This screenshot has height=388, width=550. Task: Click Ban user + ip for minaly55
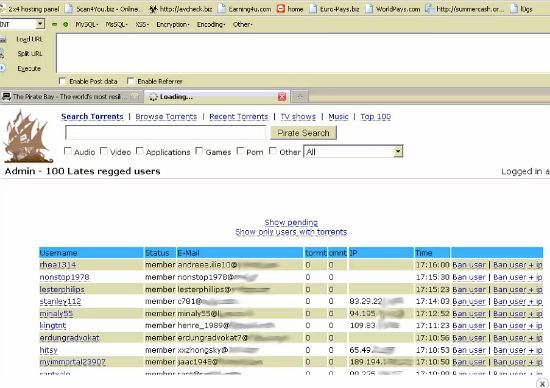click(518, 314)
